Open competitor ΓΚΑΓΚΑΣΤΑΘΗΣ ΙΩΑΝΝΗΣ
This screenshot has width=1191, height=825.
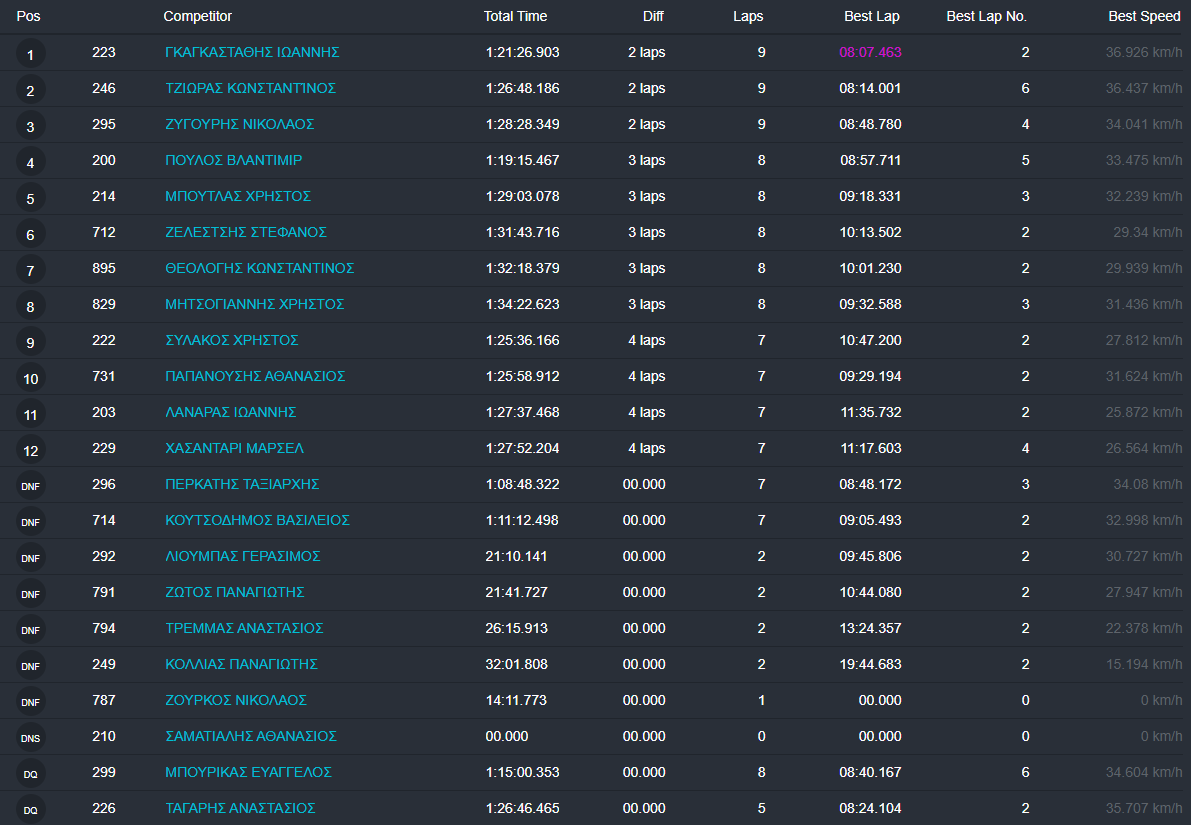252,52
